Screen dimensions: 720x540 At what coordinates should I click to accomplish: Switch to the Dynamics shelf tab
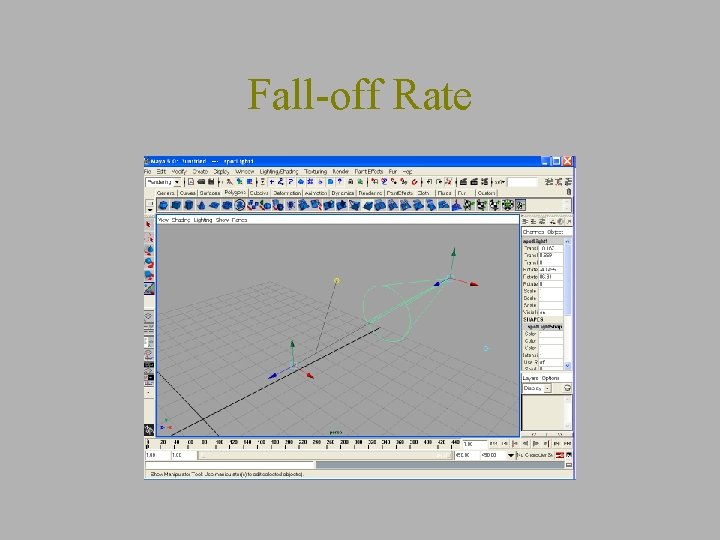click(343, 193)
